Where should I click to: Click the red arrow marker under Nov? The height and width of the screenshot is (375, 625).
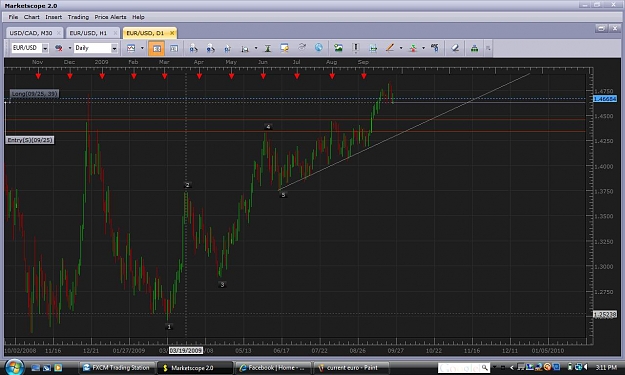38,76
